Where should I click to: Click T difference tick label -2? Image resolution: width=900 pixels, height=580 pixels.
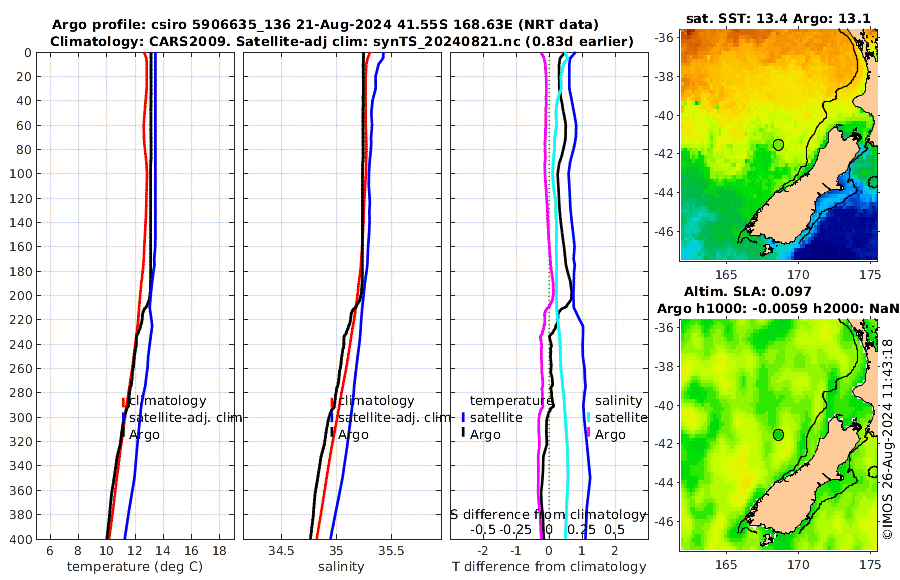[483, 551]
